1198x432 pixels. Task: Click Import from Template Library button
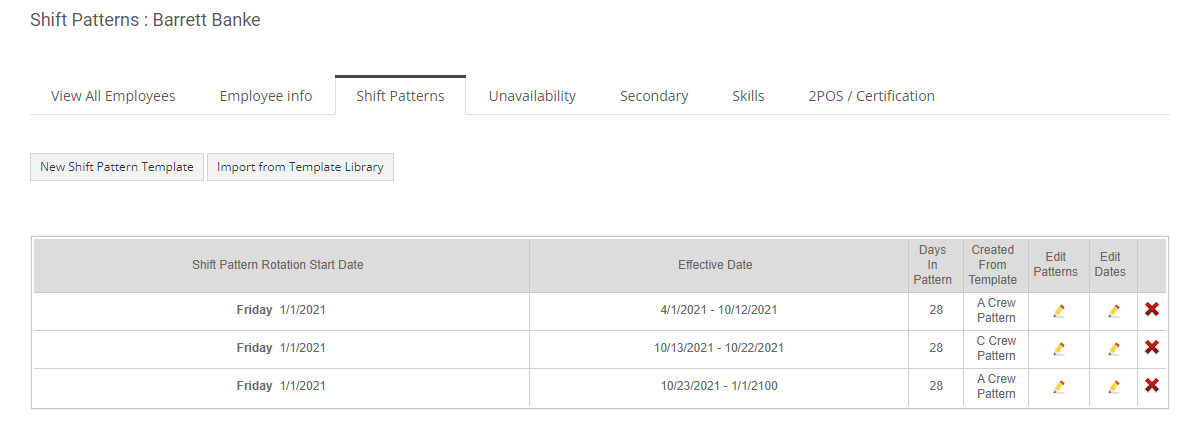pos(300,167)
